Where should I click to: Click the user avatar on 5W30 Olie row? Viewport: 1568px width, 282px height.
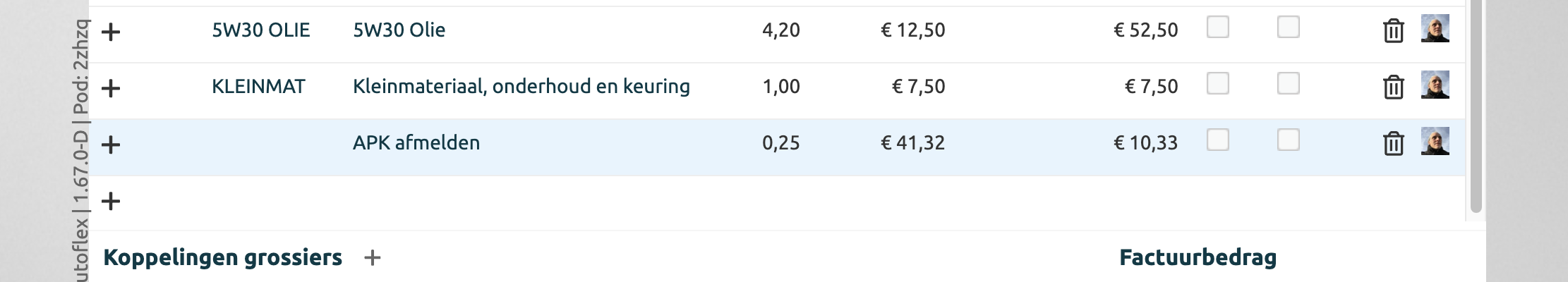pos(1435,29)
